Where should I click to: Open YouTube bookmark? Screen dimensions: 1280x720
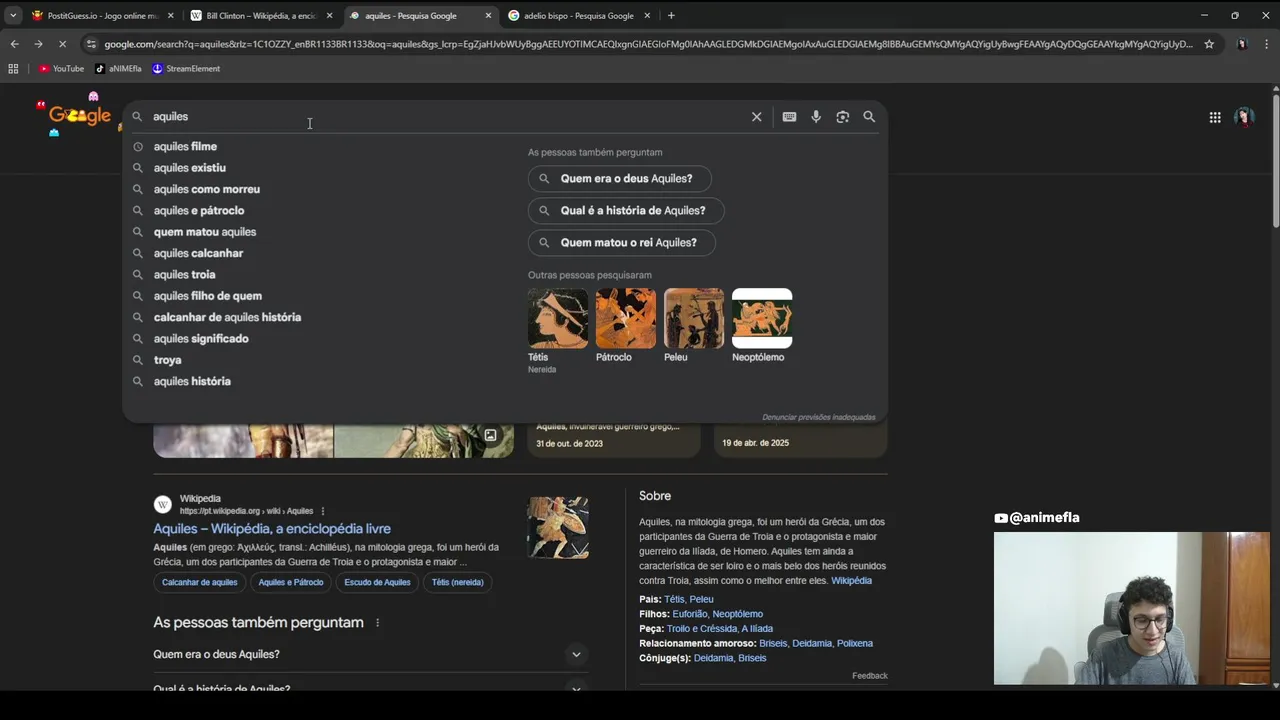[61, 69]
